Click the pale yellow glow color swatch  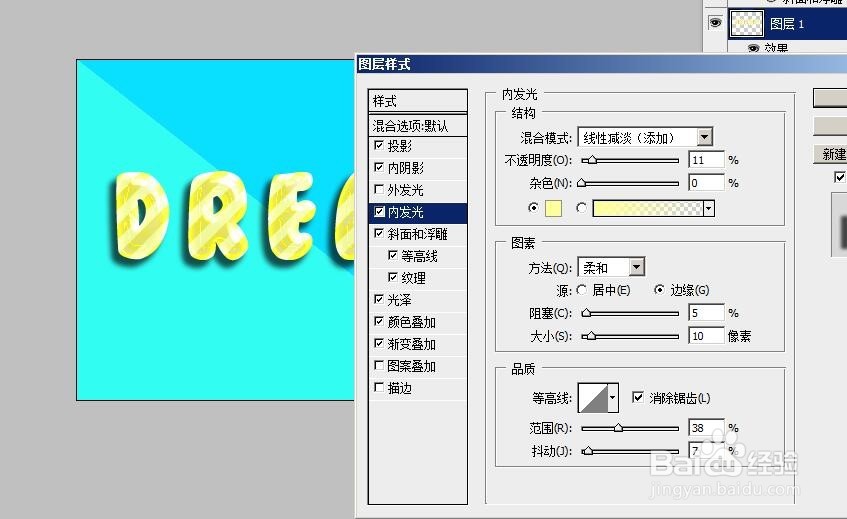[x=554, y=208]
